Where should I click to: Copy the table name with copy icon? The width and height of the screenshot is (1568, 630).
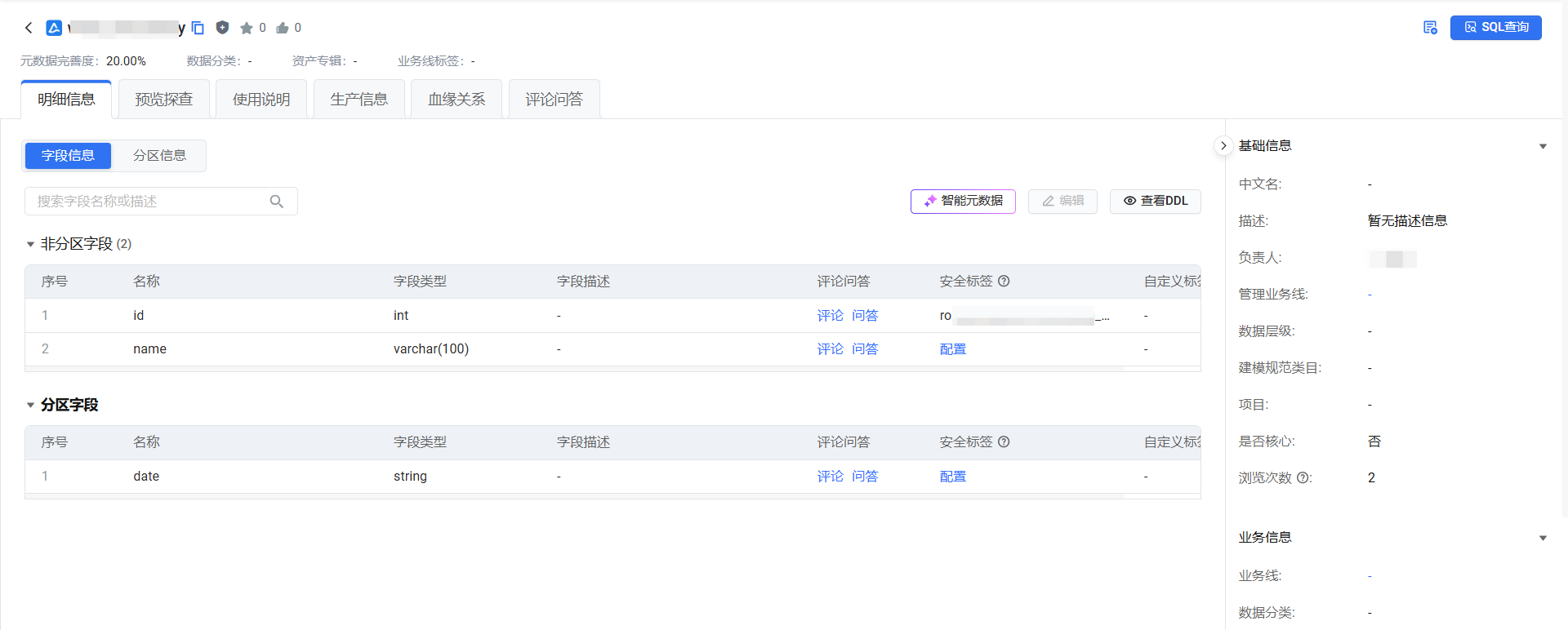coord(198,28)
